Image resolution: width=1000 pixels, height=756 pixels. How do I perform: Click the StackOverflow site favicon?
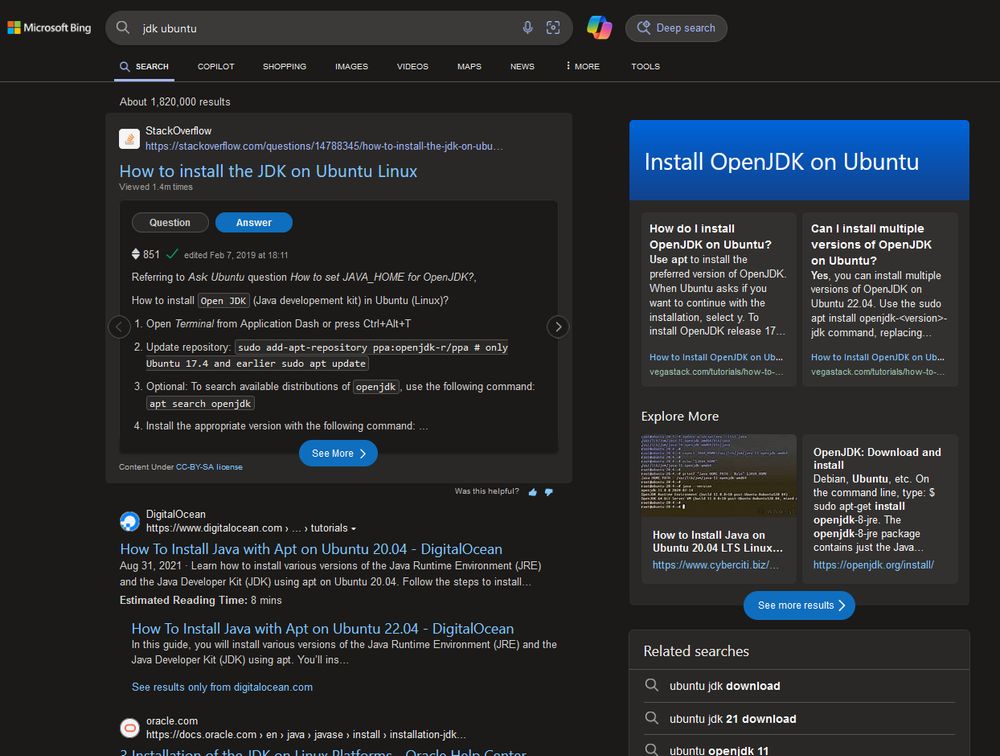(129, 138)
